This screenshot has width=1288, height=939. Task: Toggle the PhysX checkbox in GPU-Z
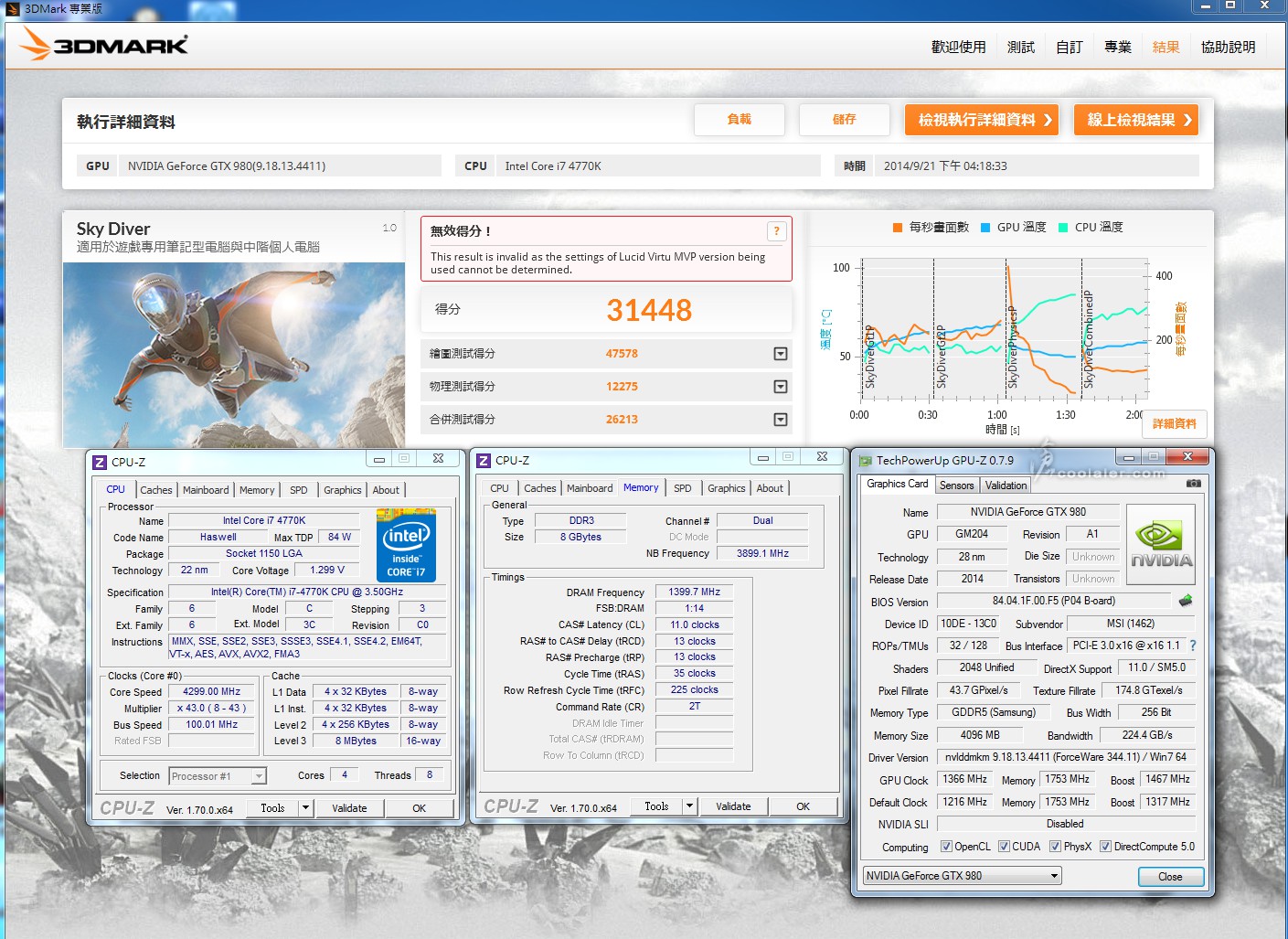click(1055, 847)
